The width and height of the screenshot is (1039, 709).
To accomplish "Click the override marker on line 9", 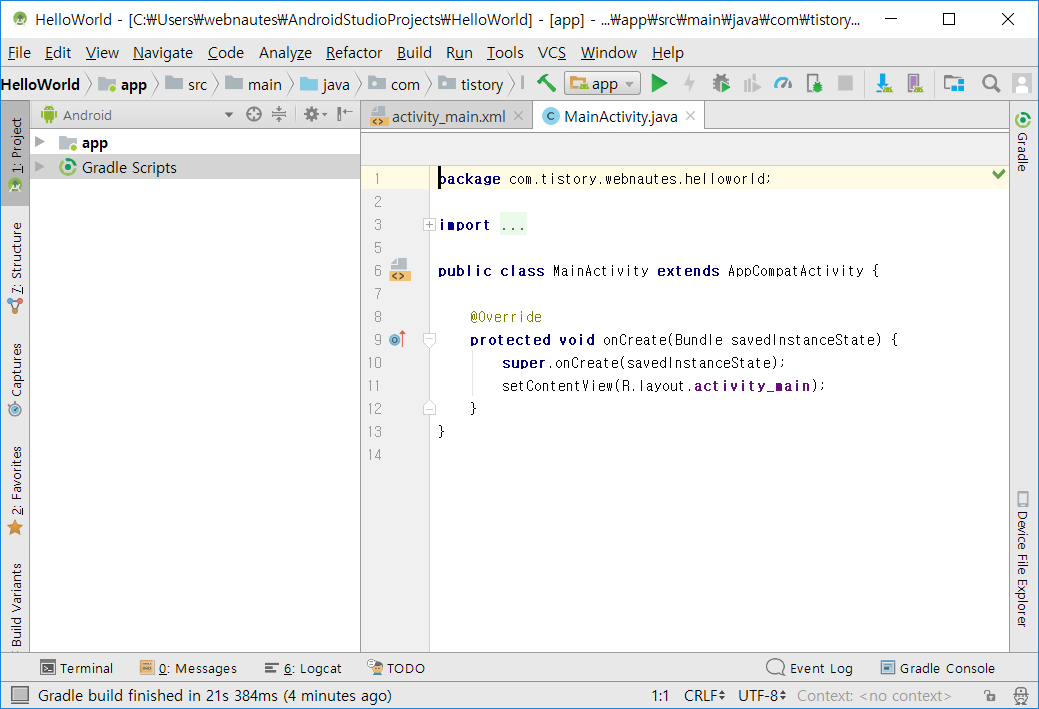I will point(397,339).
